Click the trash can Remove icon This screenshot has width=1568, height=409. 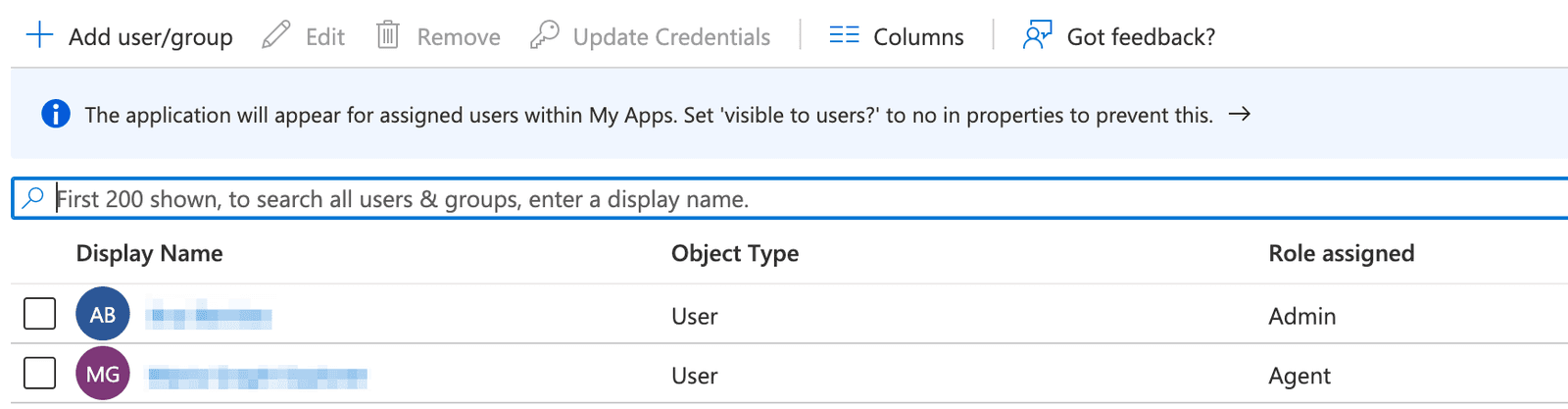click(388, 36)
